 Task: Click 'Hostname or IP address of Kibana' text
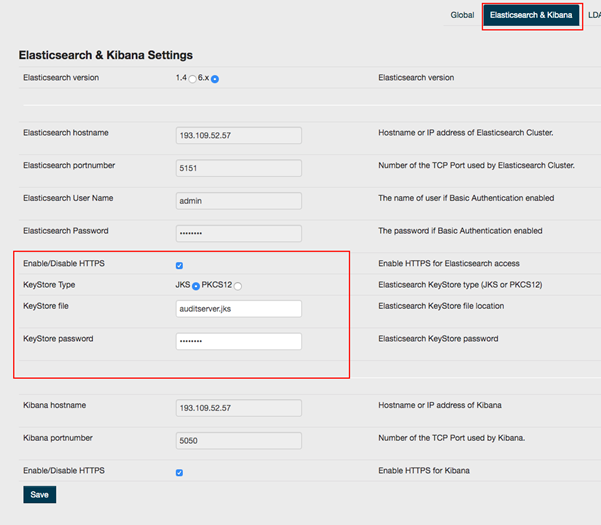click(440, 405)
